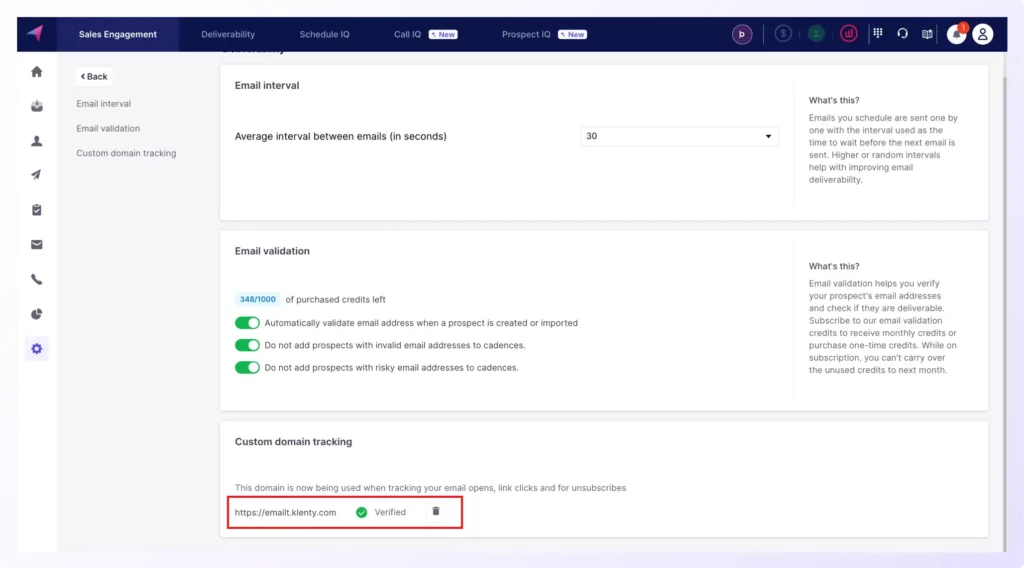Image resolution: width=1024 pixels, height=568 pixels.
Task: Open the Home icon in sidebar
Action: point(37,72)
